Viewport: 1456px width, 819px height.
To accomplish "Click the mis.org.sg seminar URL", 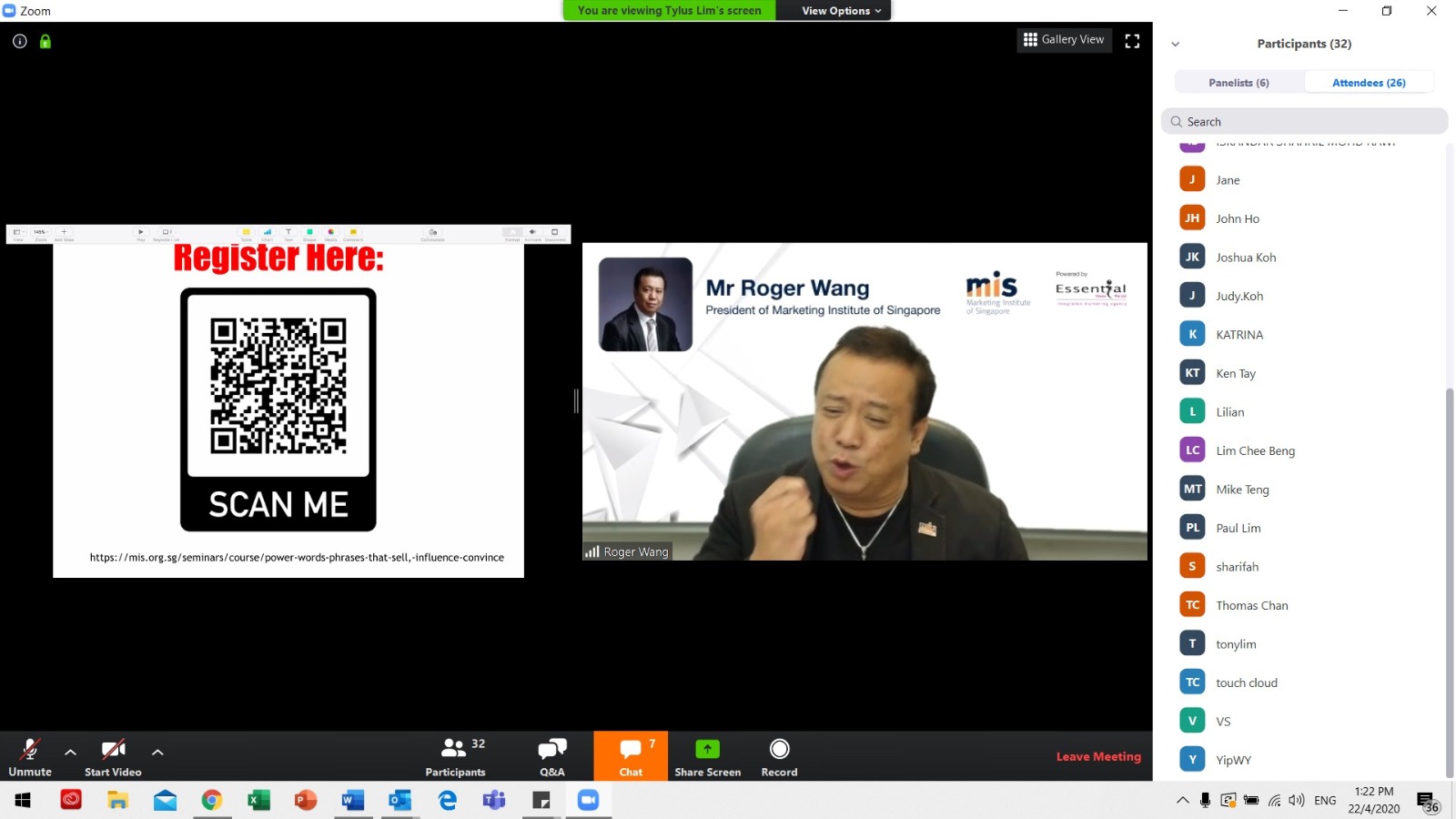I will click(297, 557).
